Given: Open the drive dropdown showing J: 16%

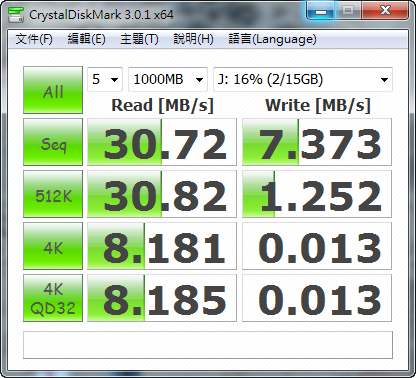Looking at the screenshot, I should pyautogui.click(x=303, y=79).
